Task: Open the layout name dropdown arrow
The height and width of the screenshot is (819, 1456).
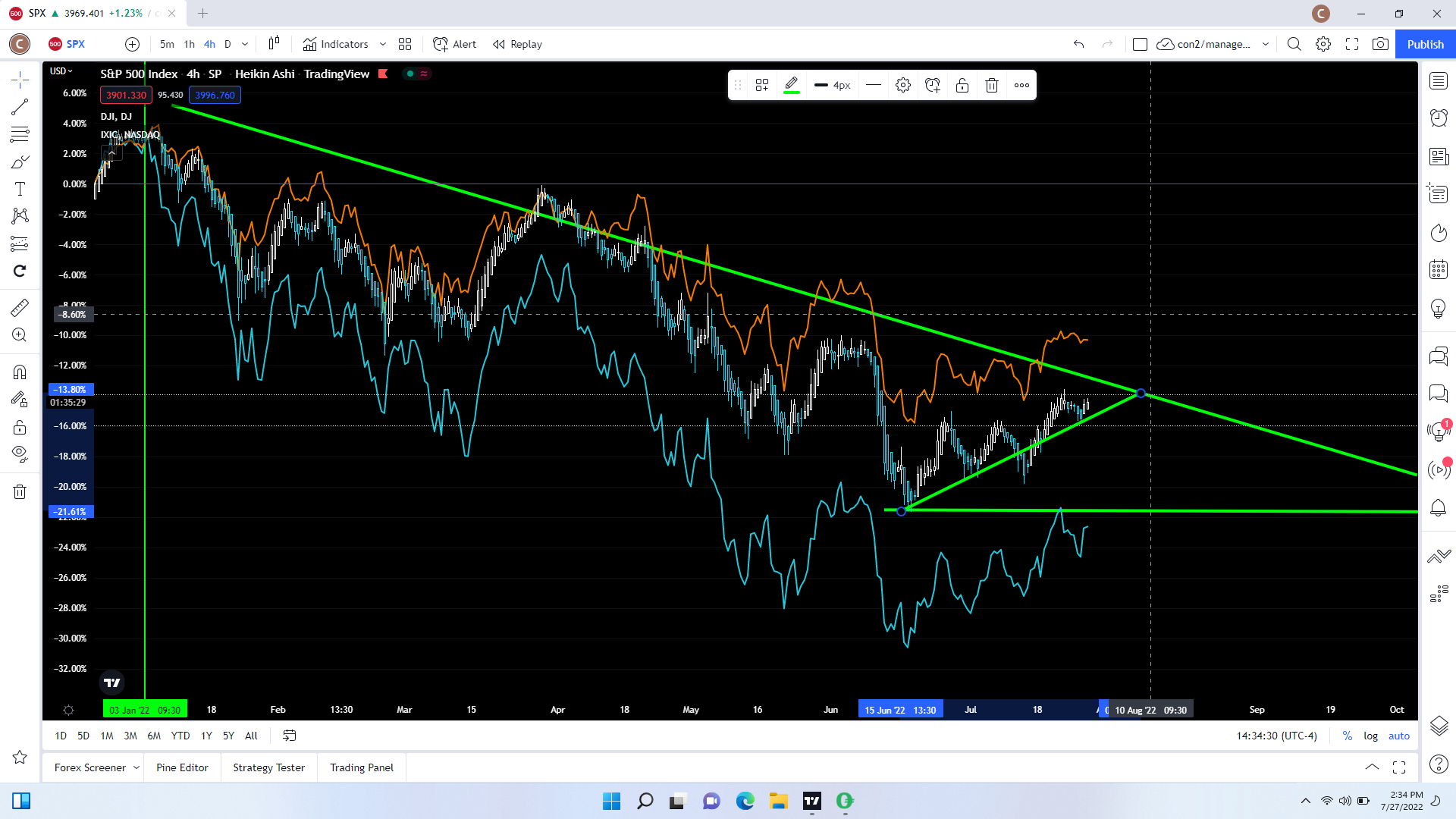Action: pos(1266,44)
